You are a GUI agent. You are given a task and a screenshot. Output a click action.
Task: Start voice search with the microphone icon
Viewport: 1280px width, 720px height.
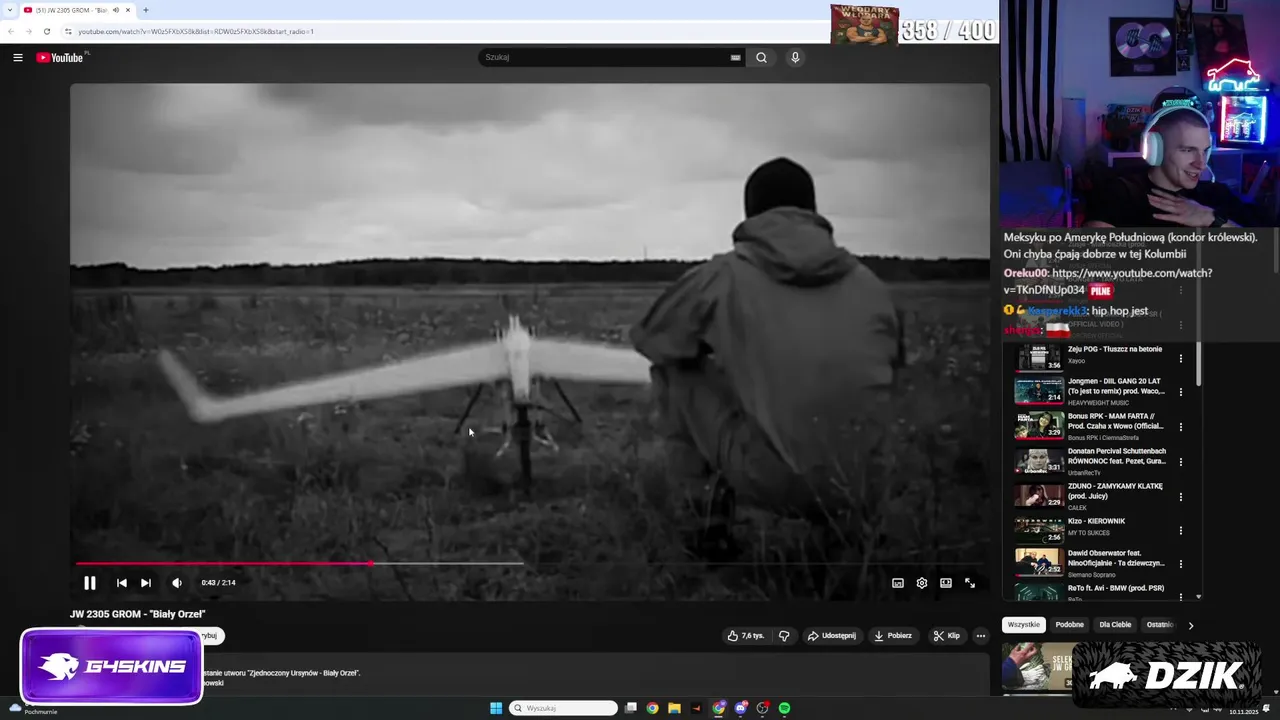pyautogui.click(x=795, y=58)
